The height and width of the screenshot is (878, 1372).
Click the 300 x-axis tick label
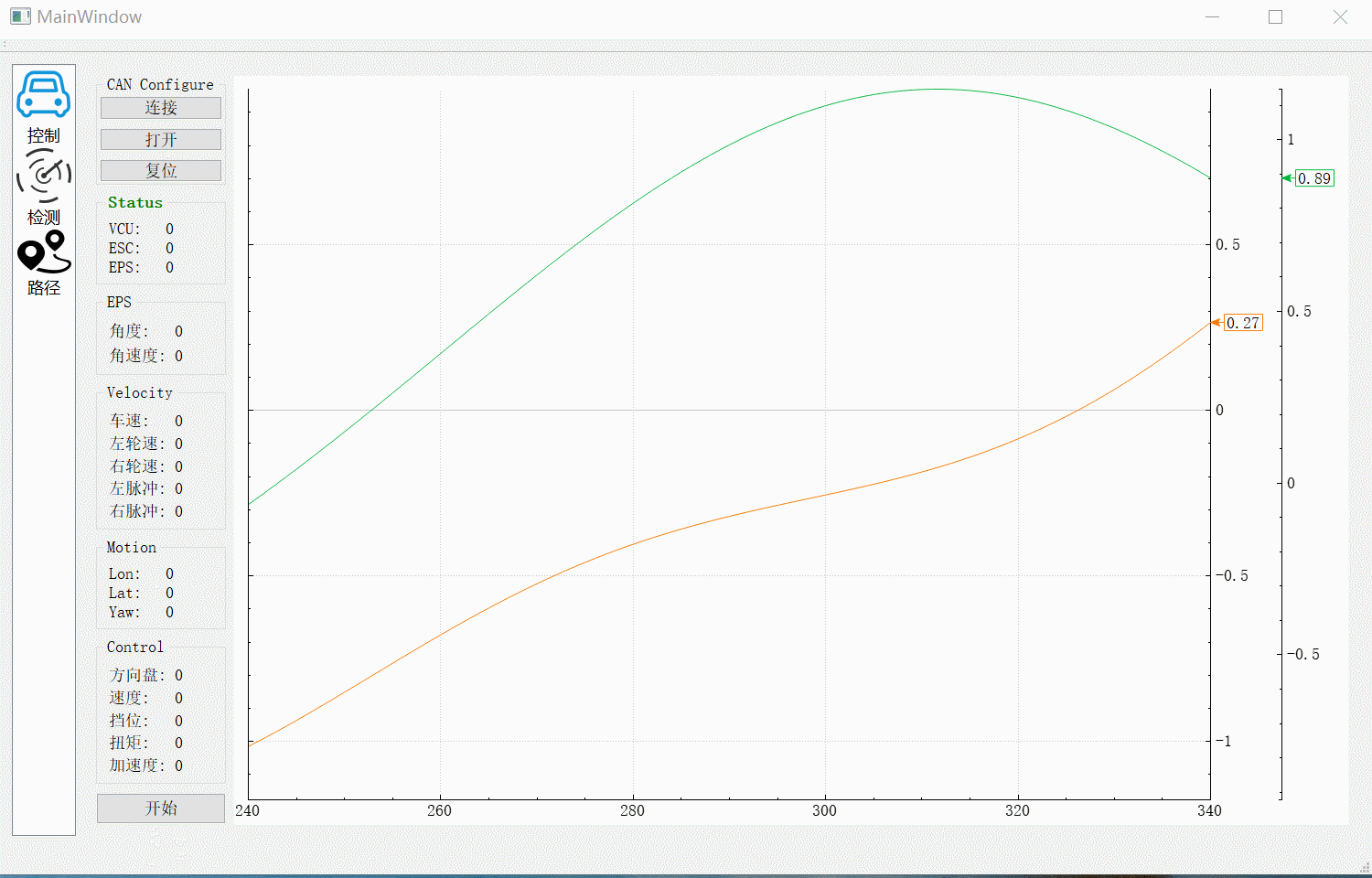pyautogui.click(x=824, y=810)
